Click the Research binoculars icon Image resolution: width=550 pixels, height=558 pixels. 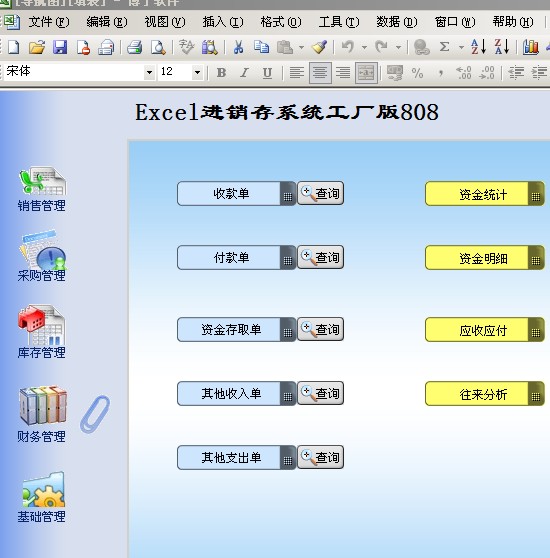(210, 47)
